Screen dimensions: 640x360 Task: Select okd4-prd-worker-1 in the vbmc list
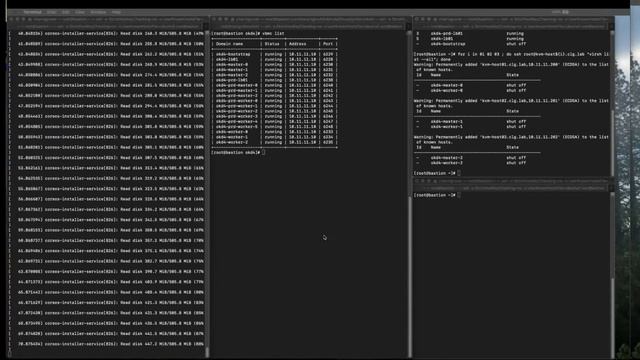point(237,106)
